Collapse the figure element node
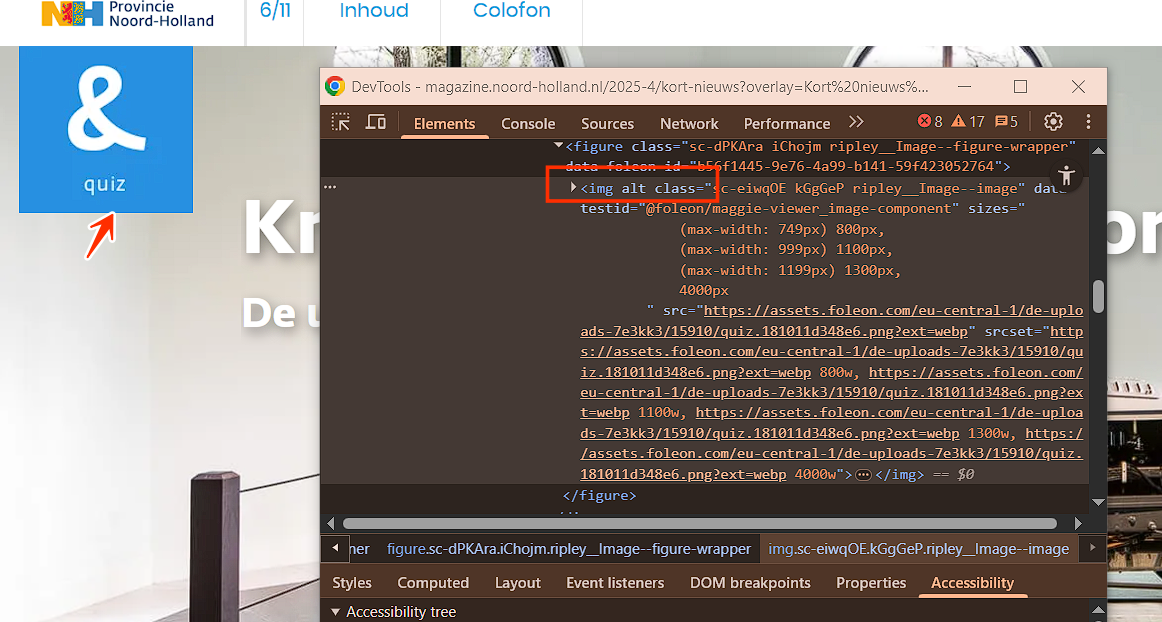The height and width of the screenshot is (622, 1162). pos(558,146)
